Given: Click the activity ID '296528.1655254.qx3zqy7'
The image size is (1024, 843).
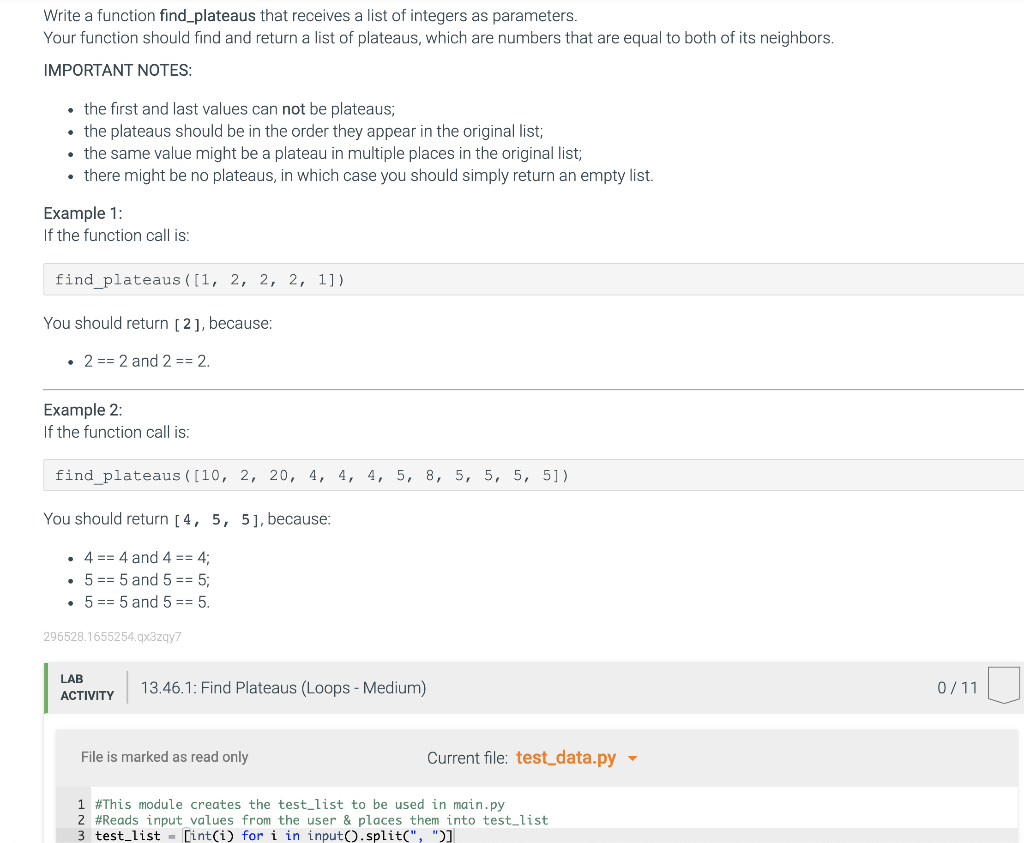Looking at the screenshot, I should [x=110, y=636].
